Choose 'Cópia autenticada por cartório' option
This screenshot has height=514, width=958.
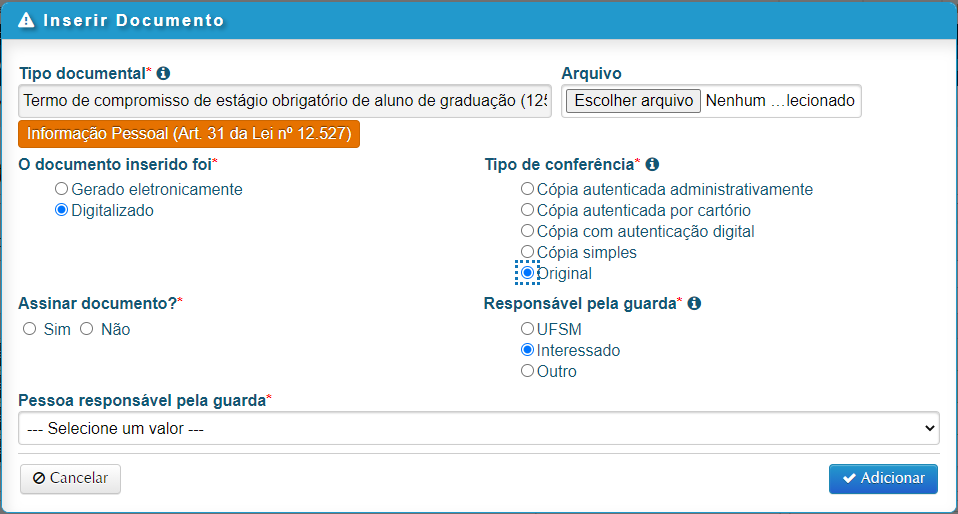(x=527, y=210)
